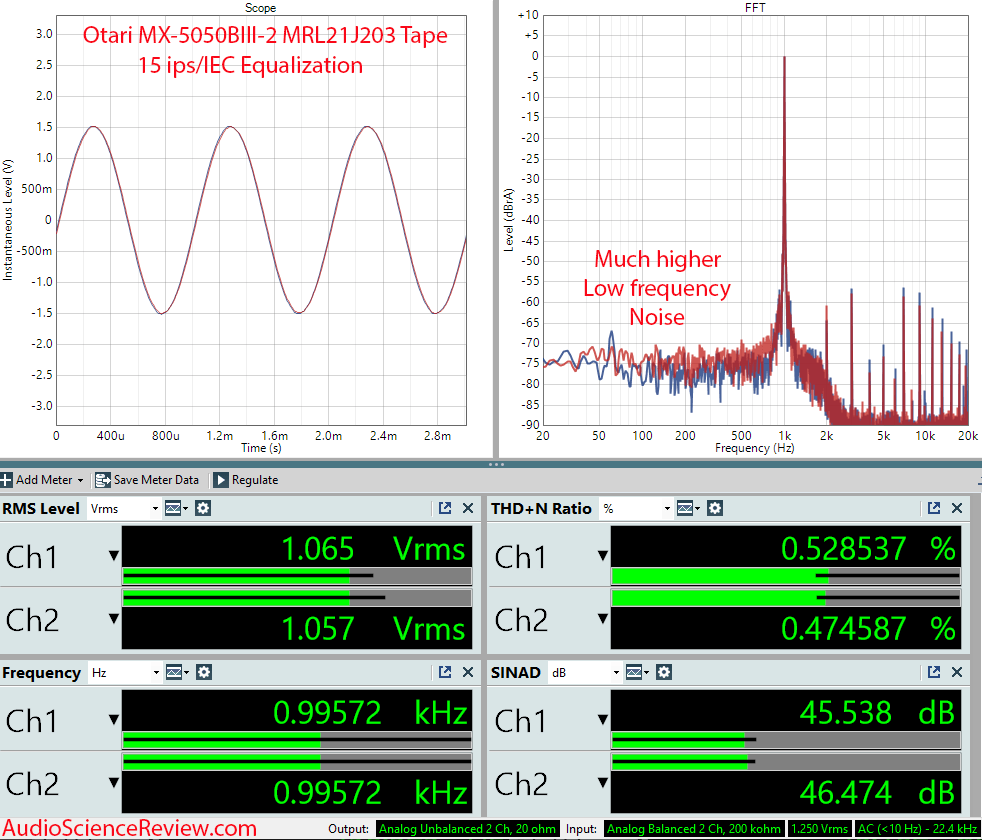Screen dimensions: 982x840
Task: Close the SINAD meter
Action: click(957, 672)
